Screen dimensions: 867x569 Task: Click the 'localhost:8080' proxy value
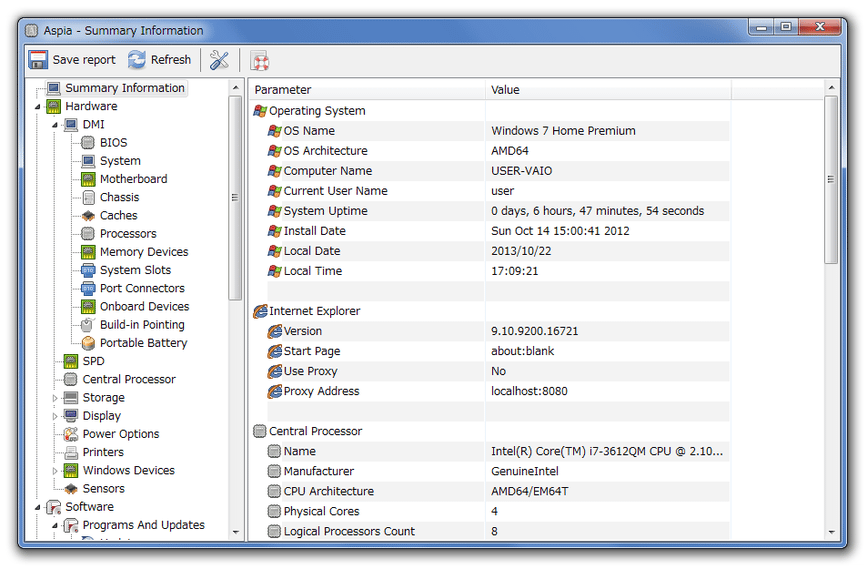(x=529, y=391)
